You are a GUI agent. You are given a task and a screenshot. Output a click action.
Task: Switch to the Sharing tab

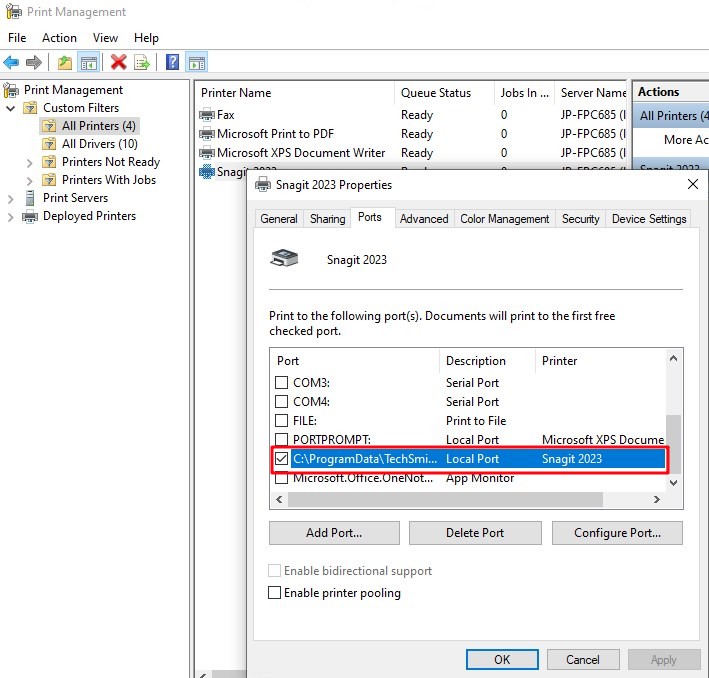coord(327,219)
